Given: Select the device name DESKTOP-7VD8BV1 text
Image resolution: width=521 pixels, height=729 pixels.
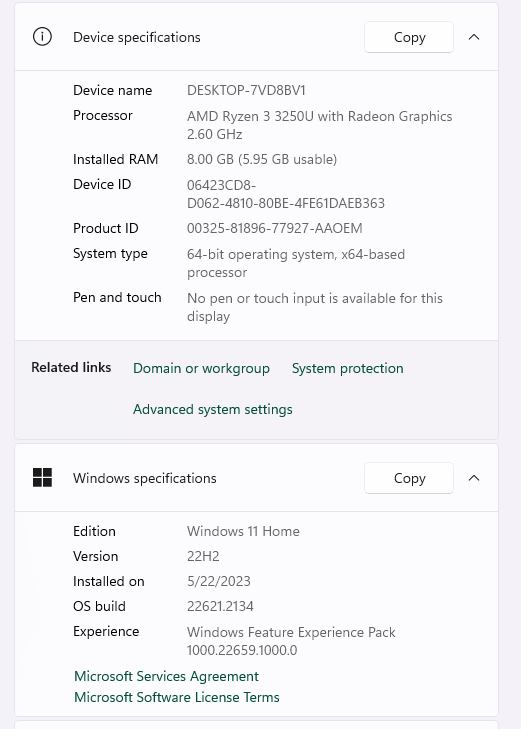Looking at the screenshot, I should click(246, 90).
